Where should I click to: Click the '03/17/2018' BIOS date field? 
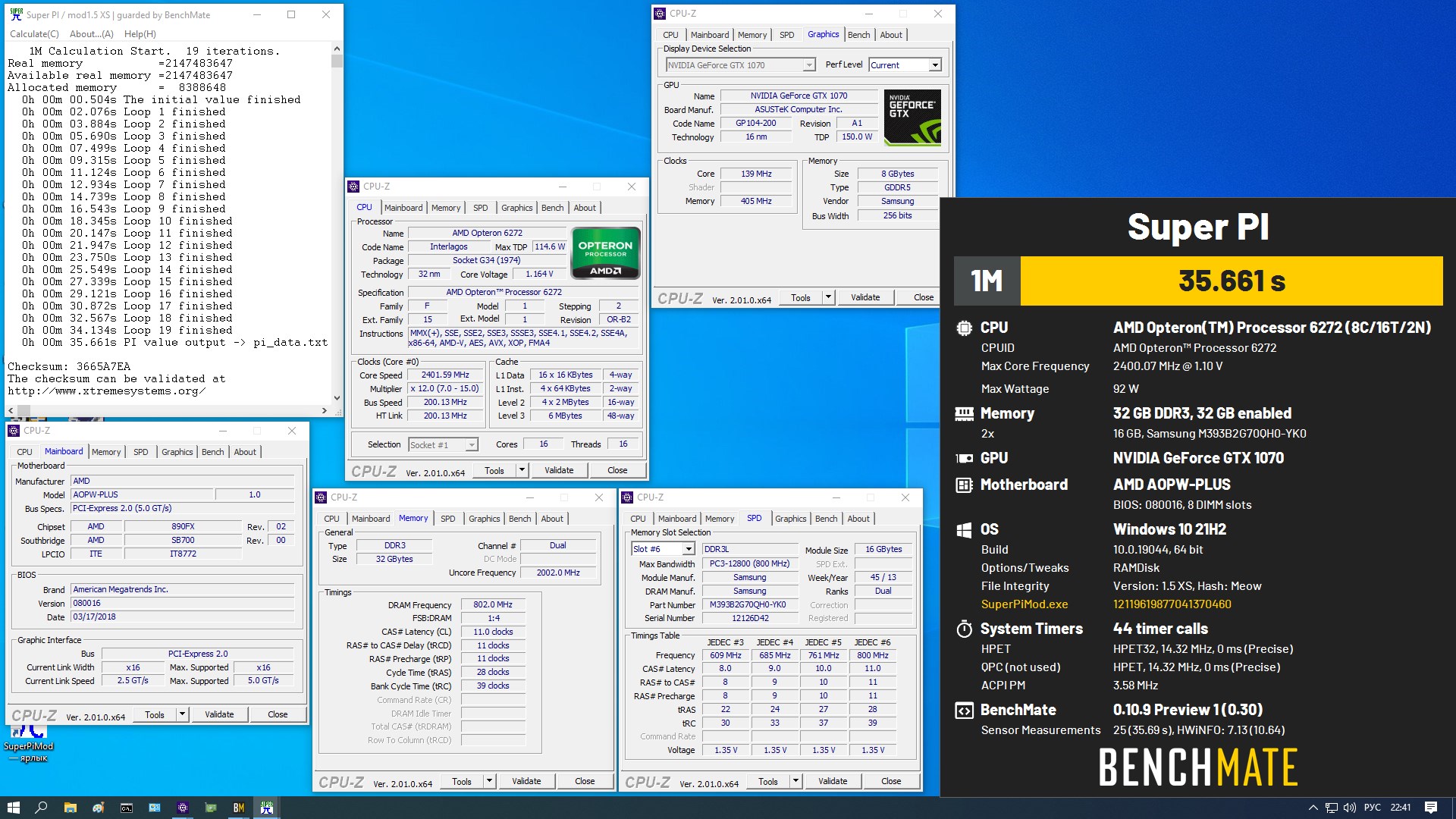tap(182, 617)
